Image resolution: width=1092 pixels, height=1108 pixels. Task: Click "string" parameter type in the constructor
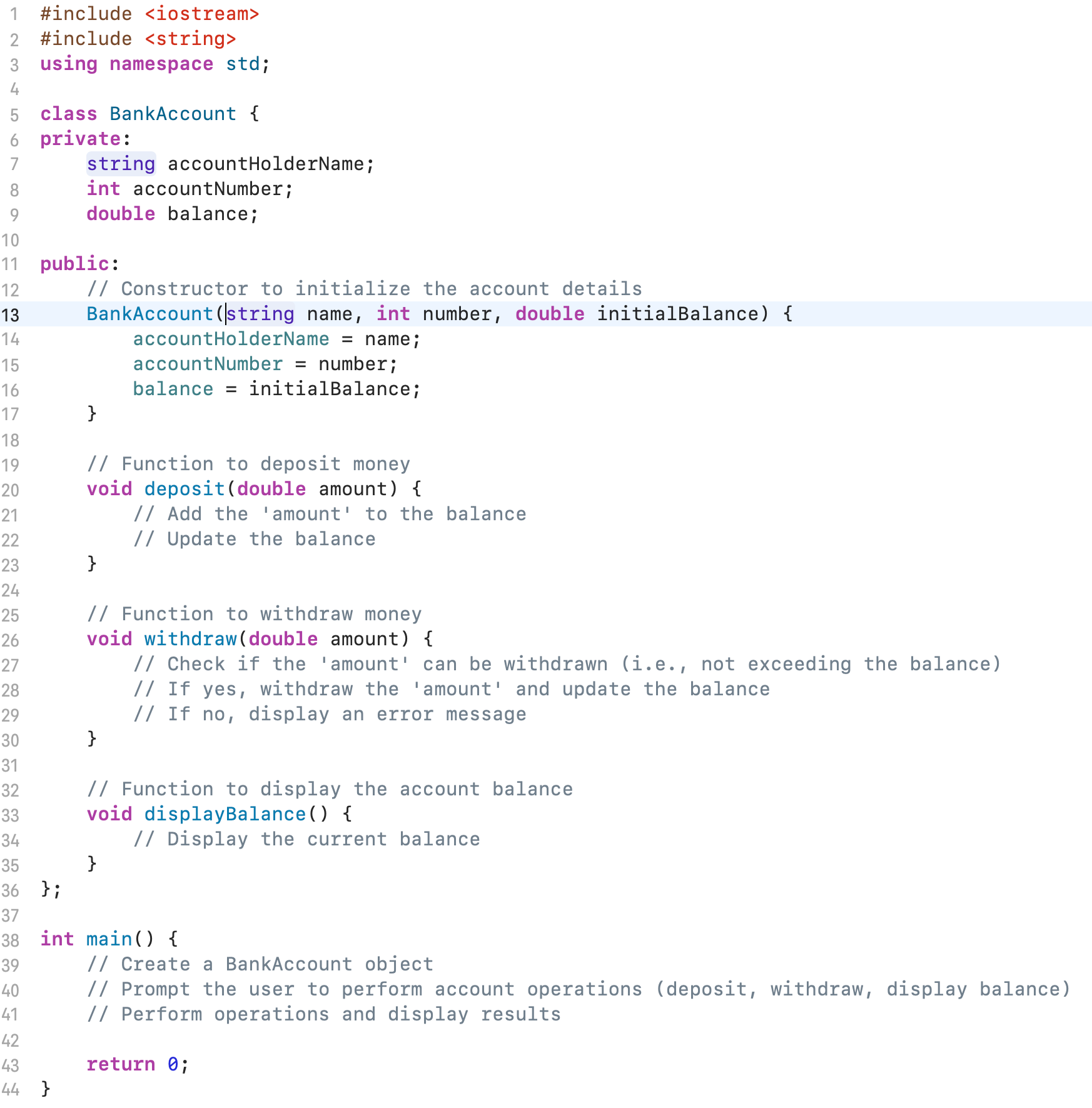coord(260,314)
